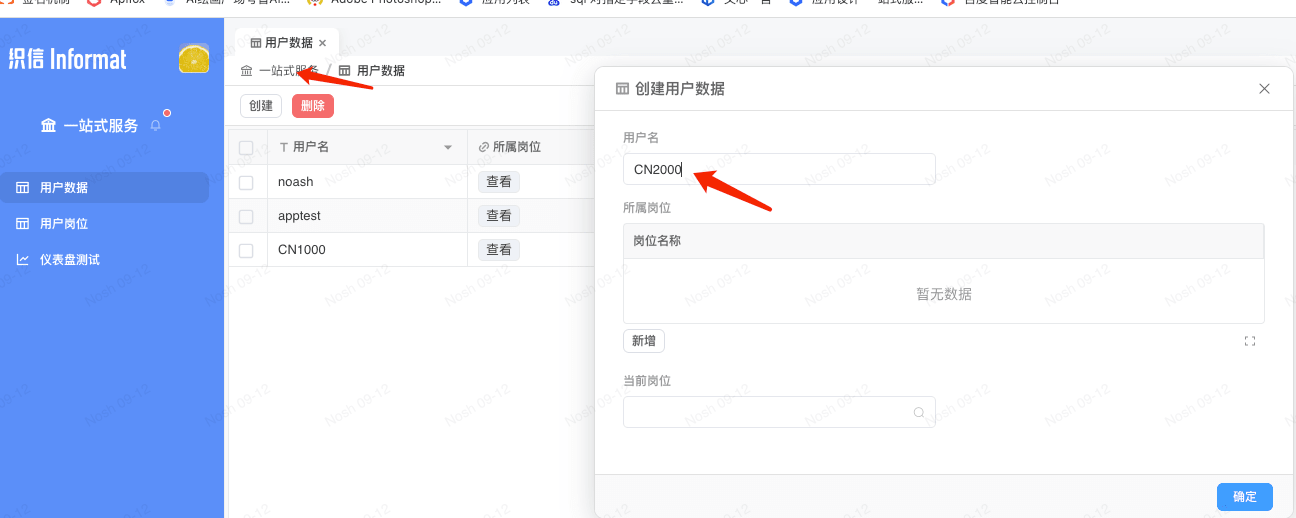Viewport: 1296px width, 518px height.
Task: Click the building icon in the breadcrumb
Action: coord(247,71)
